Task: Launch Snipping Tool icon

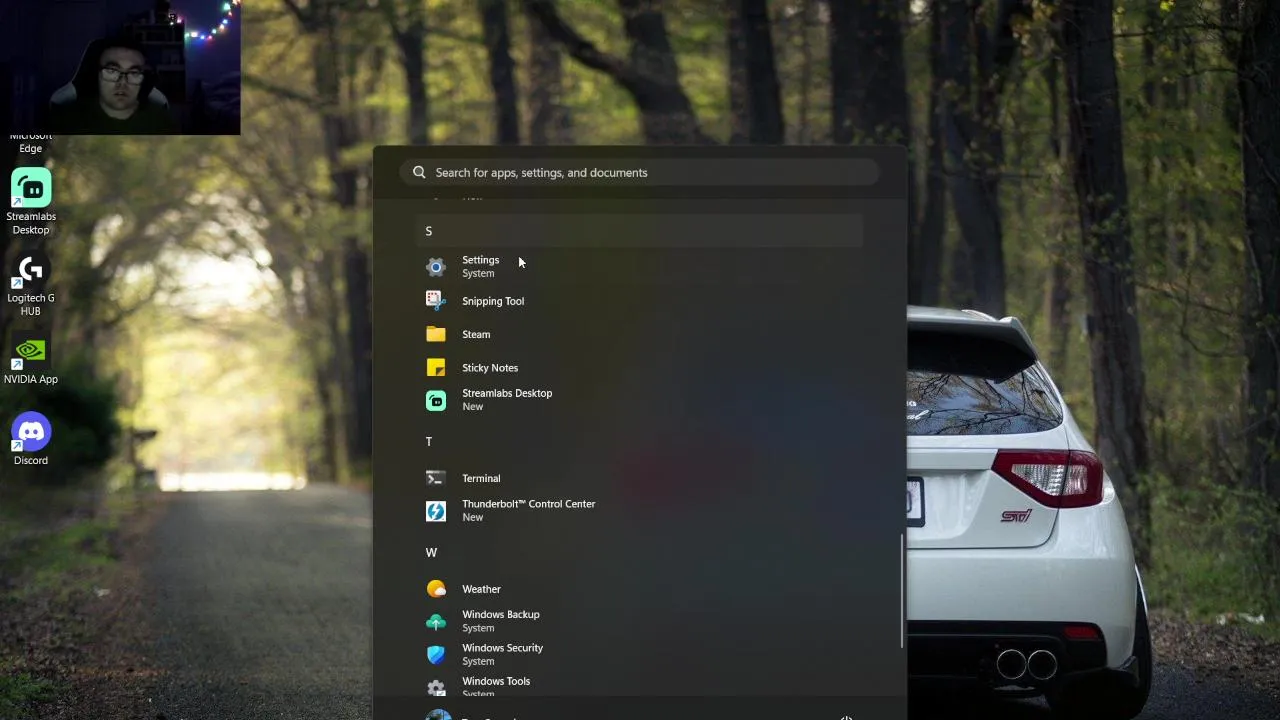Action: tap(435, 301)
